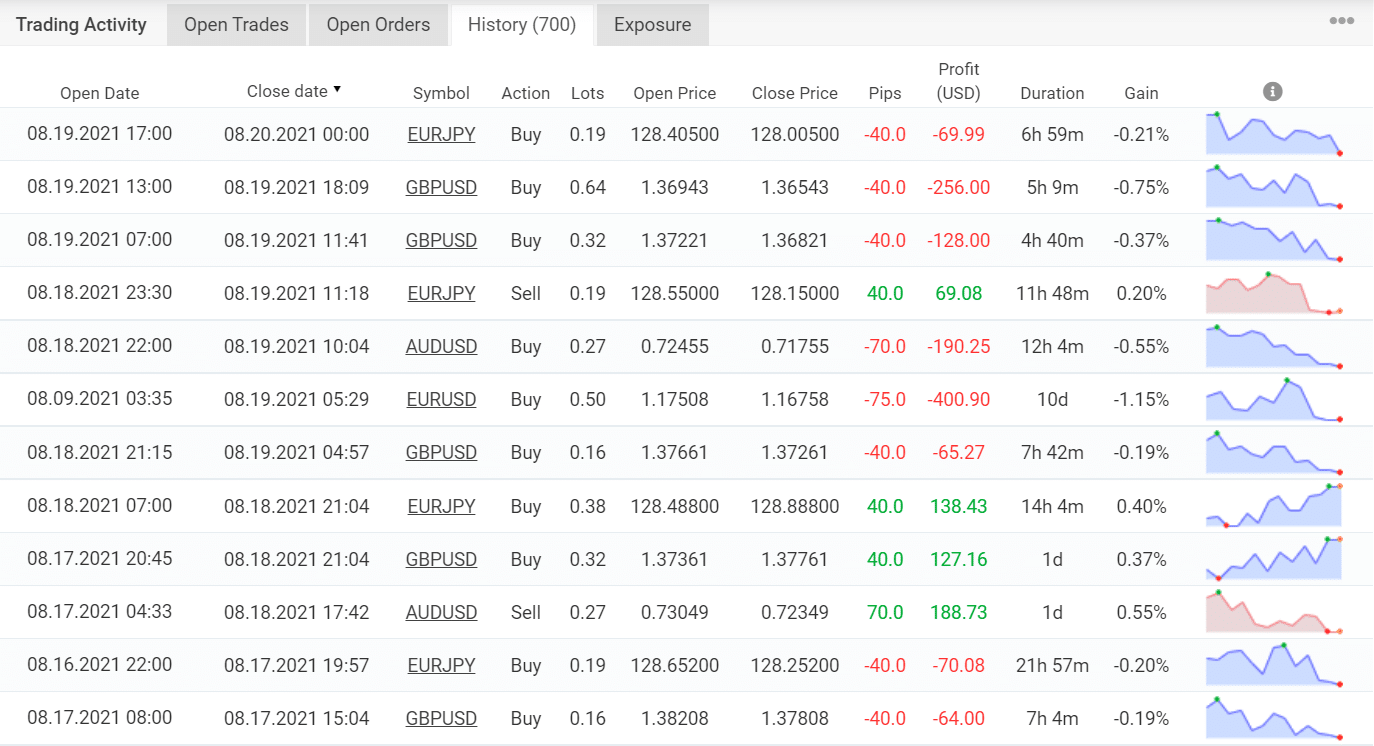Select the 0.55% gain value

1141,612
